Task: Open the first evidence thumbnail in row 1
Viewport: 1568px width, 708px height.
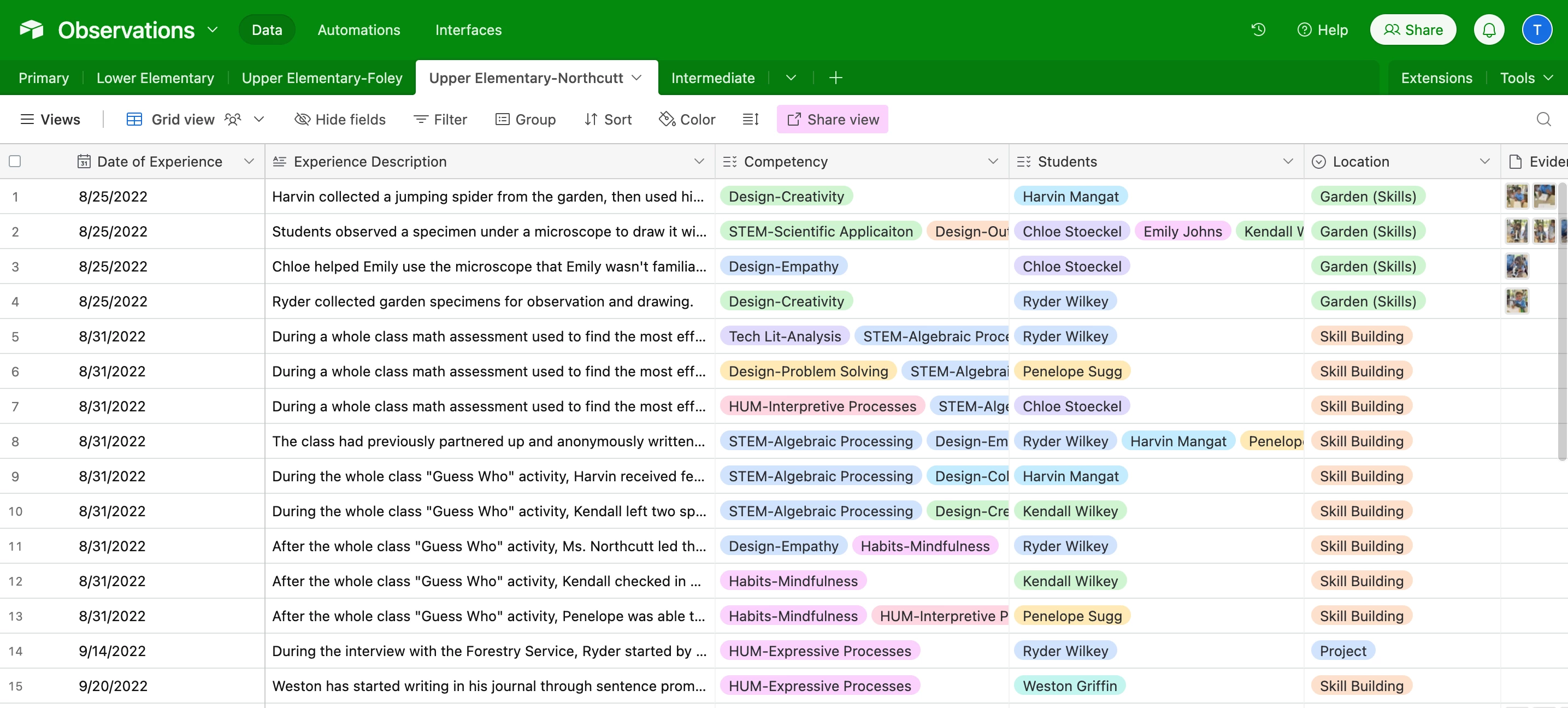Action: pyautogui.click(x=1516, y=196)
